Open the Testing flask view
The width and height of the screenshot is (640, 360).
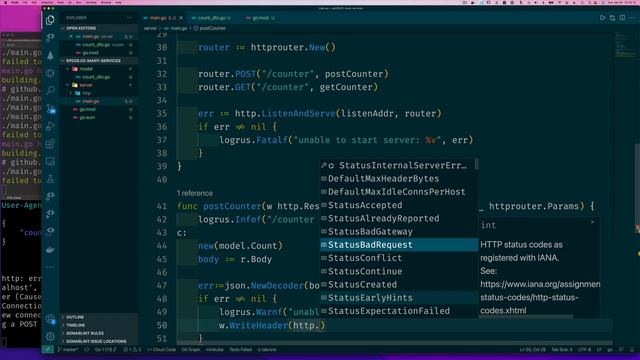click(50, 179)
